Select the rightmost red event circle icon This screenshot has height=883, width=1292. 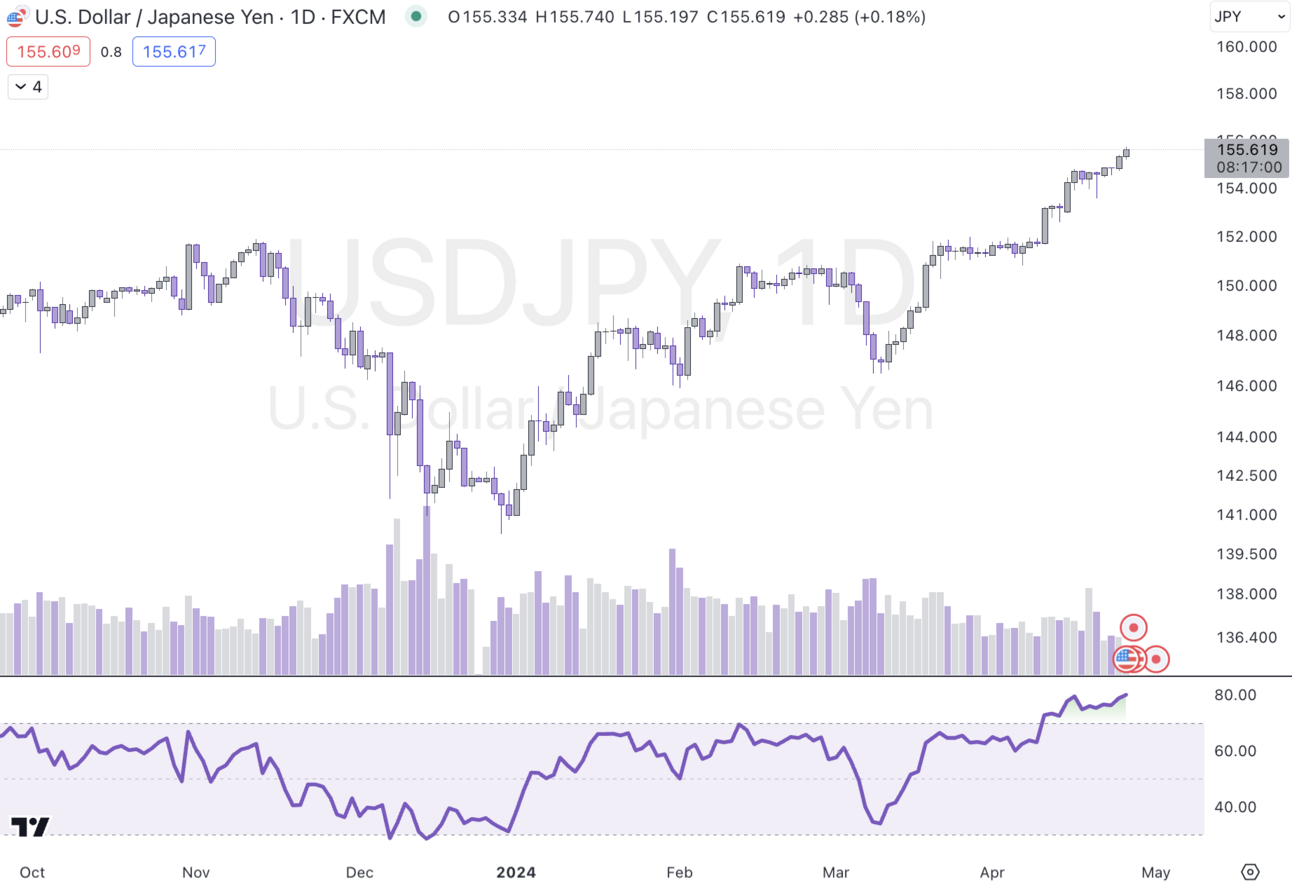point(1155,659)
